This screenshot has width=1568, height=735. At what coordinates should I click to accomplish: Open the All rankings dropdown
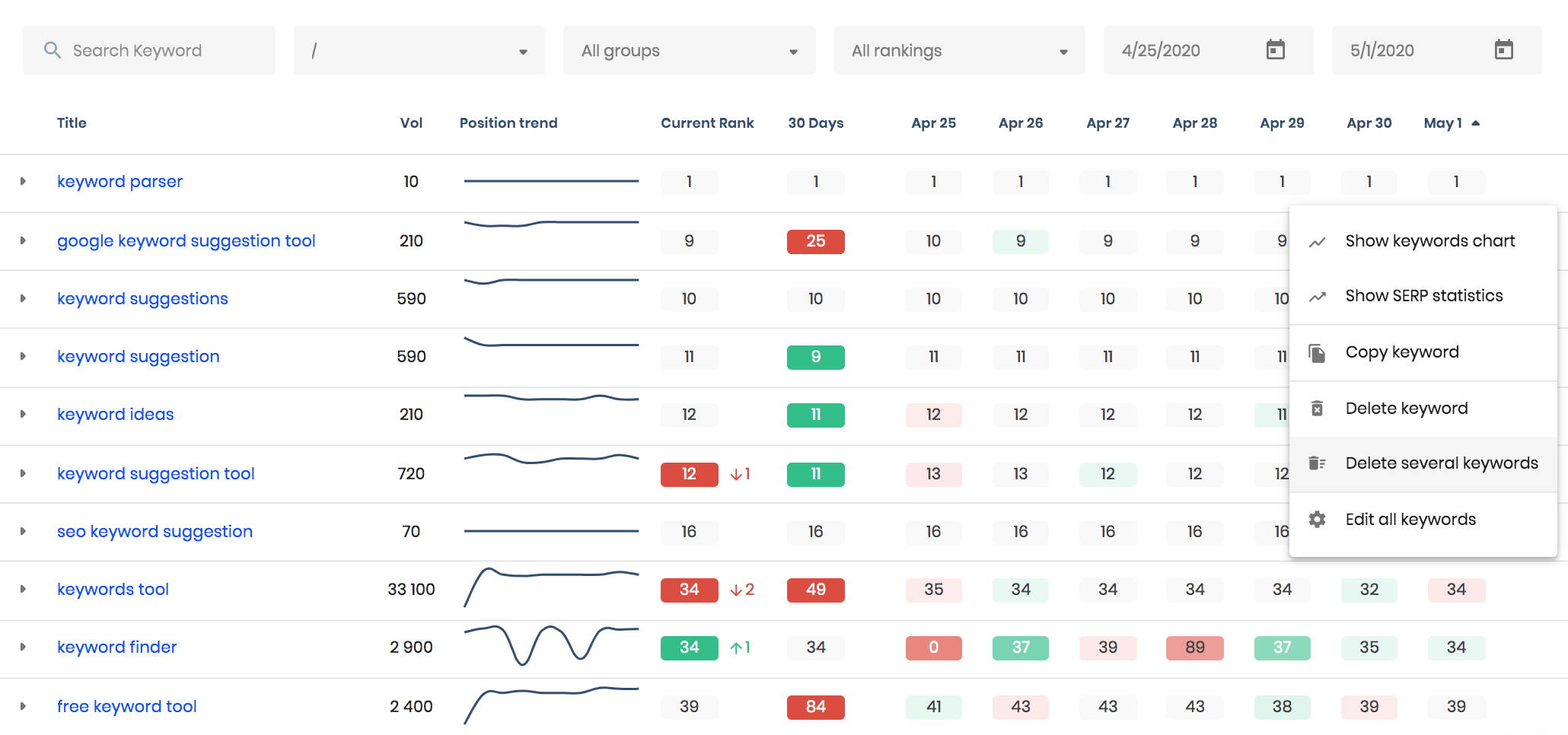pos(959,50)
